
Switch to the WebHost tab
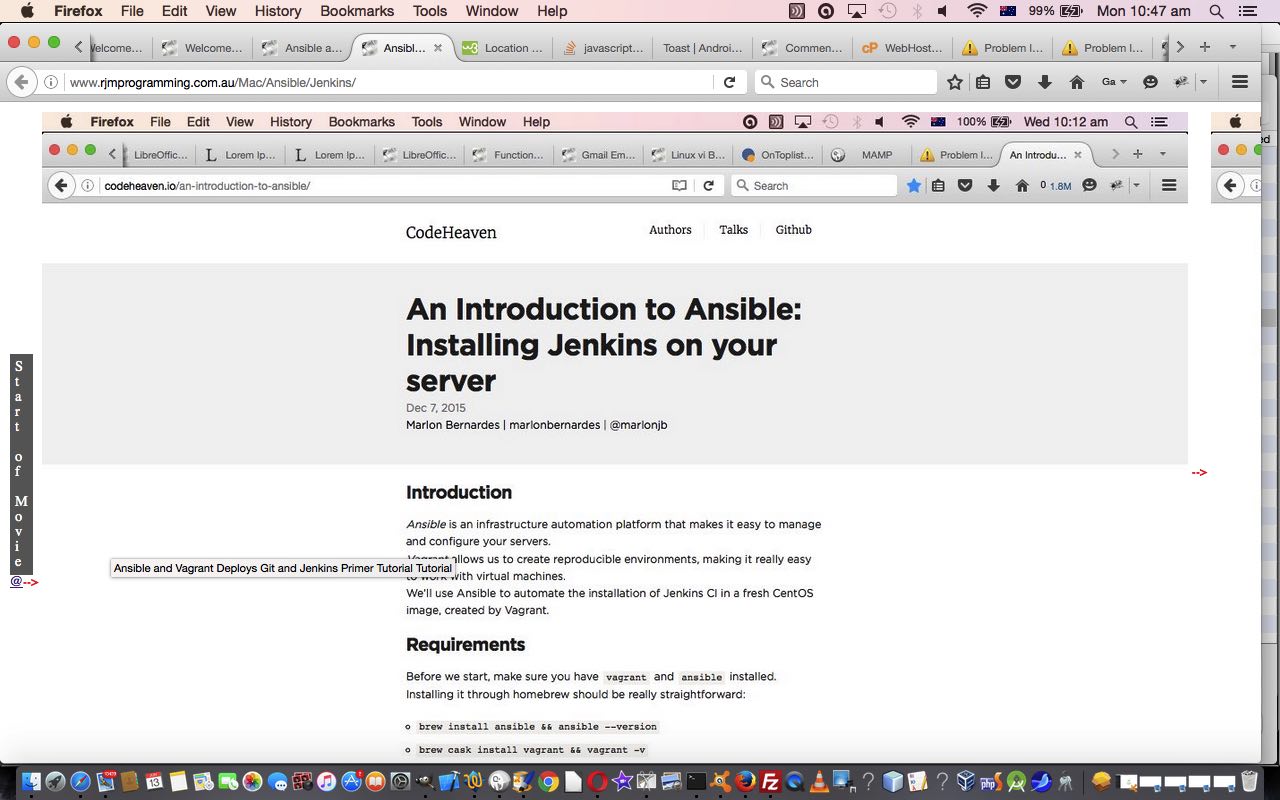click(x=903, y=47)
